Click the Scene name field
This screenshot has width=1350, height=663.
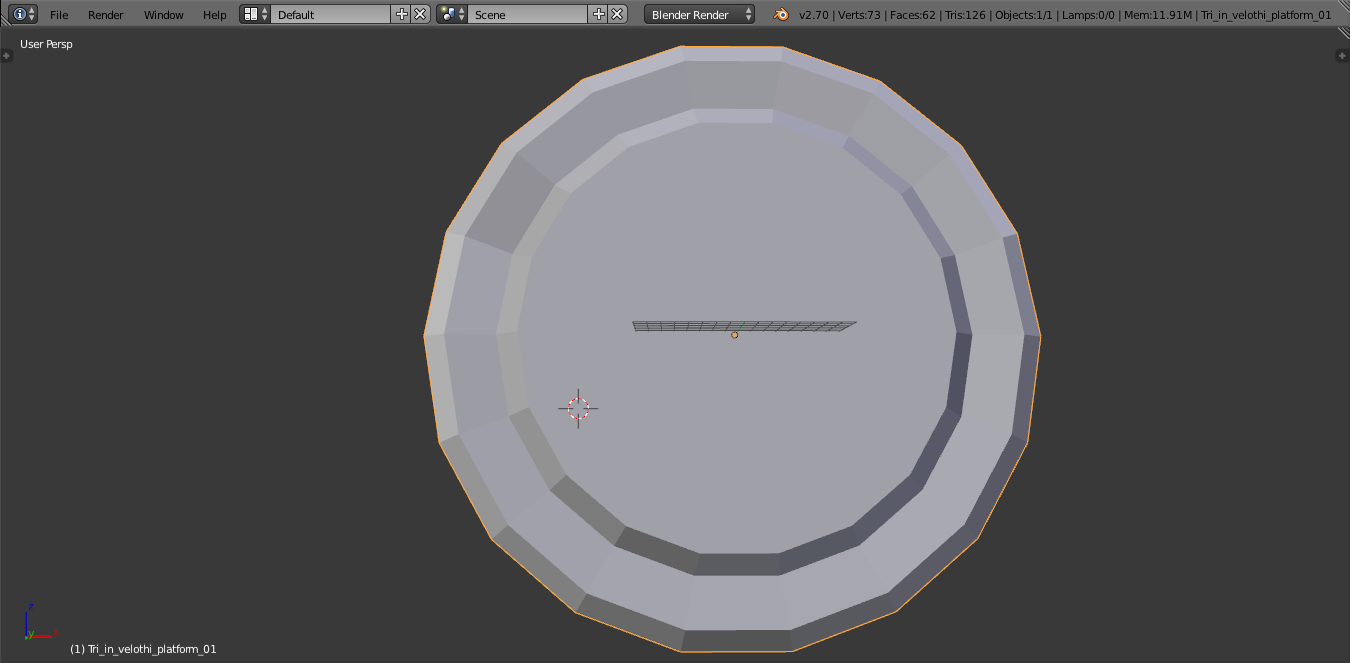tap(528, 14)
